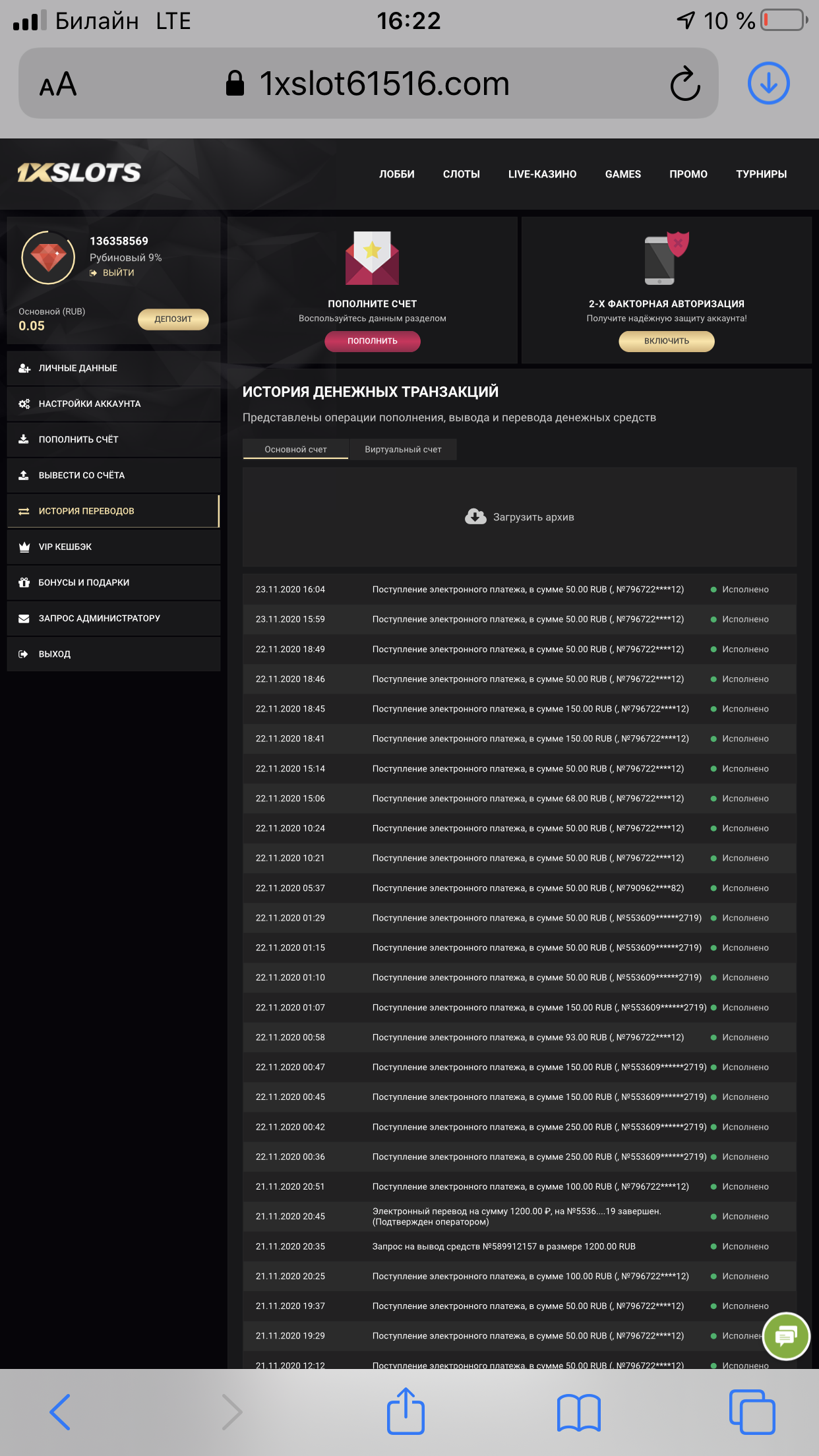Open the ТУРНИРЫ menu item
Screen dimensions: 819x1456
point(762,174)
